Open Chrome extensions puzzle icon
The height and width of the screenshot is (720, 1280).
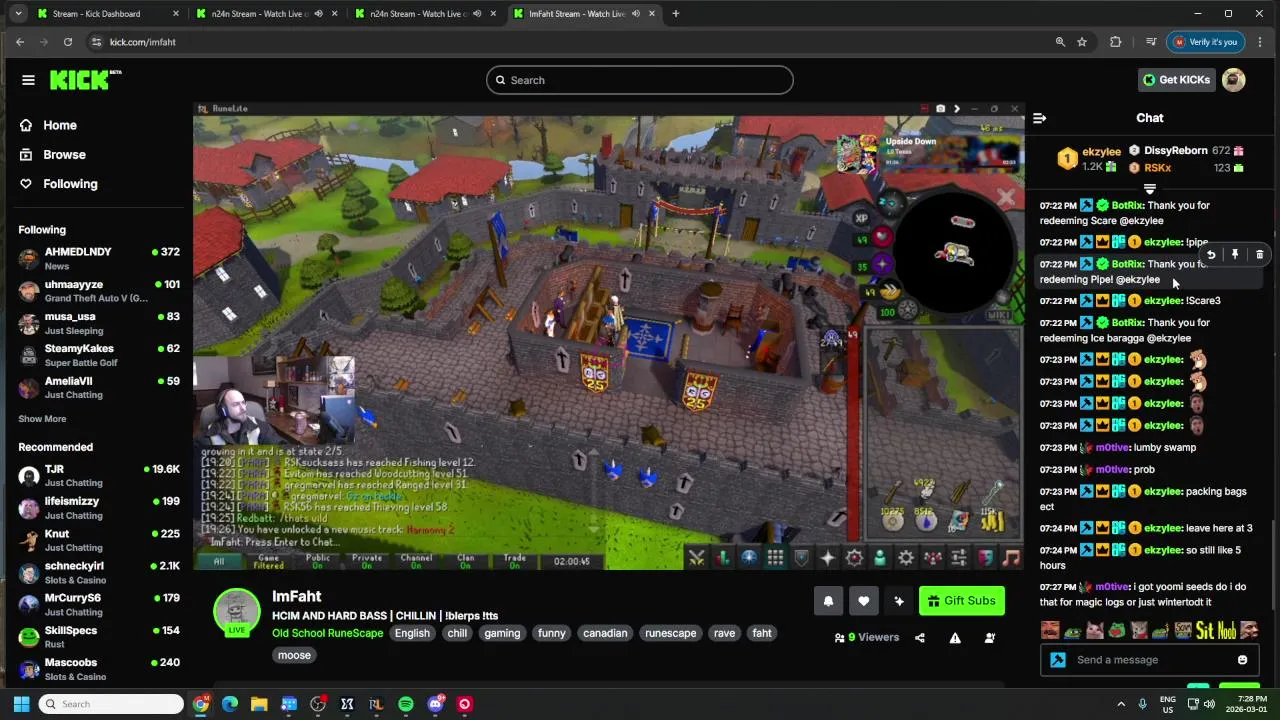(1115, 42)
